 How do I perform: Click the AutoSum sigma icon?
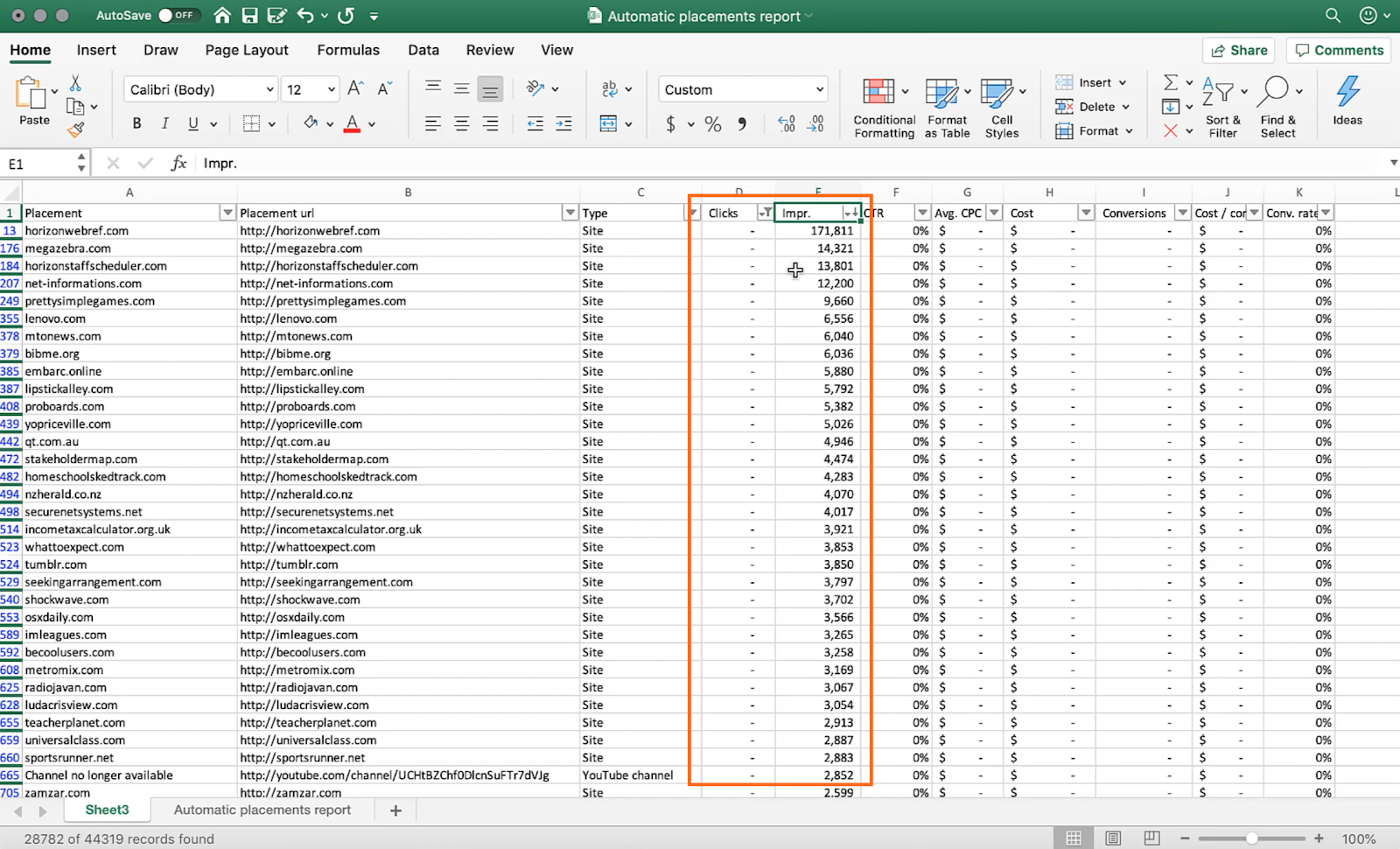pos(1170,82)
